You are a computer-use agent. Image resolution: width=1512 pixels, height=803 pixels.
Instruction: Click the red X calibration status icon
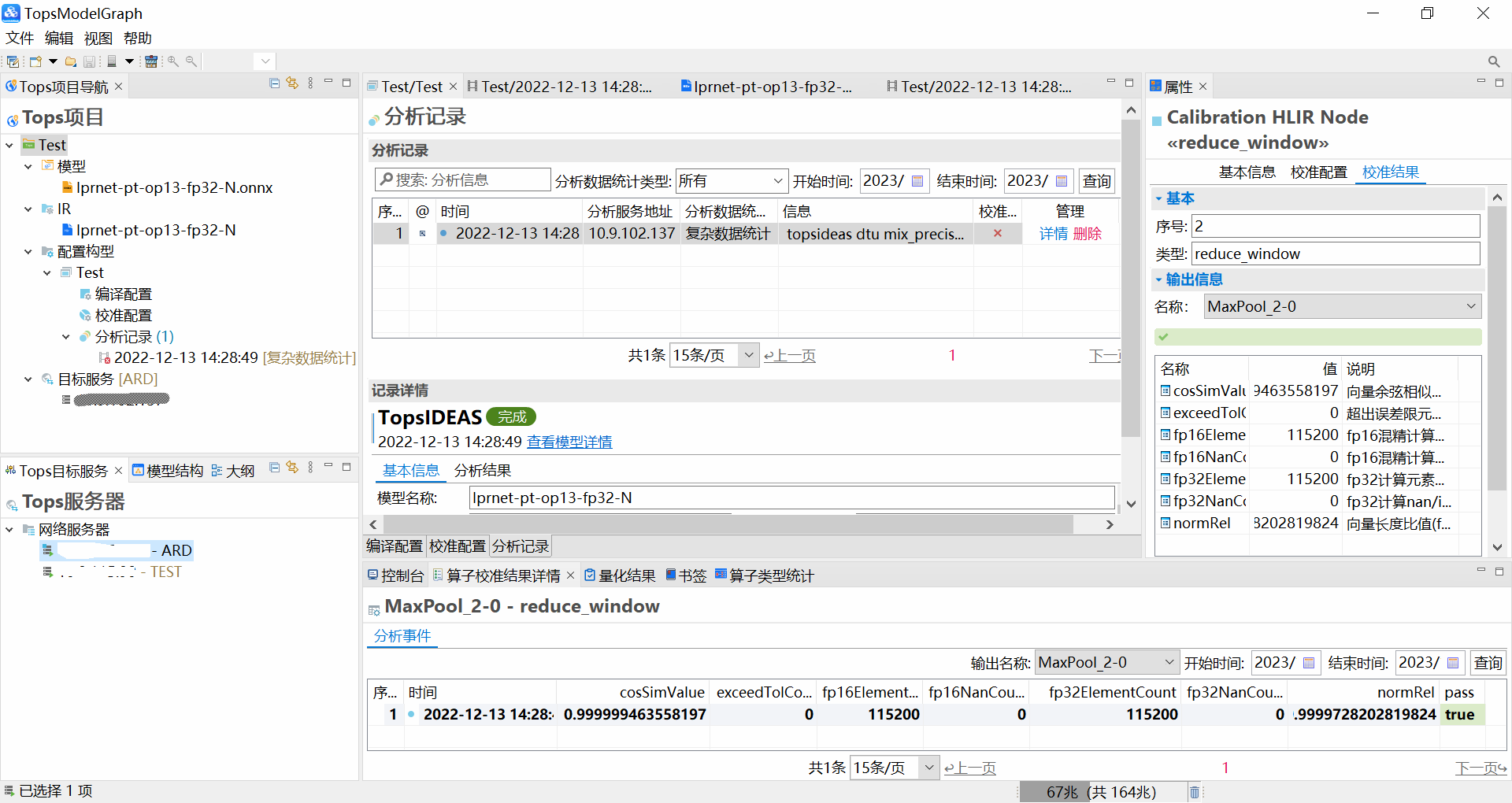(998, 233)
